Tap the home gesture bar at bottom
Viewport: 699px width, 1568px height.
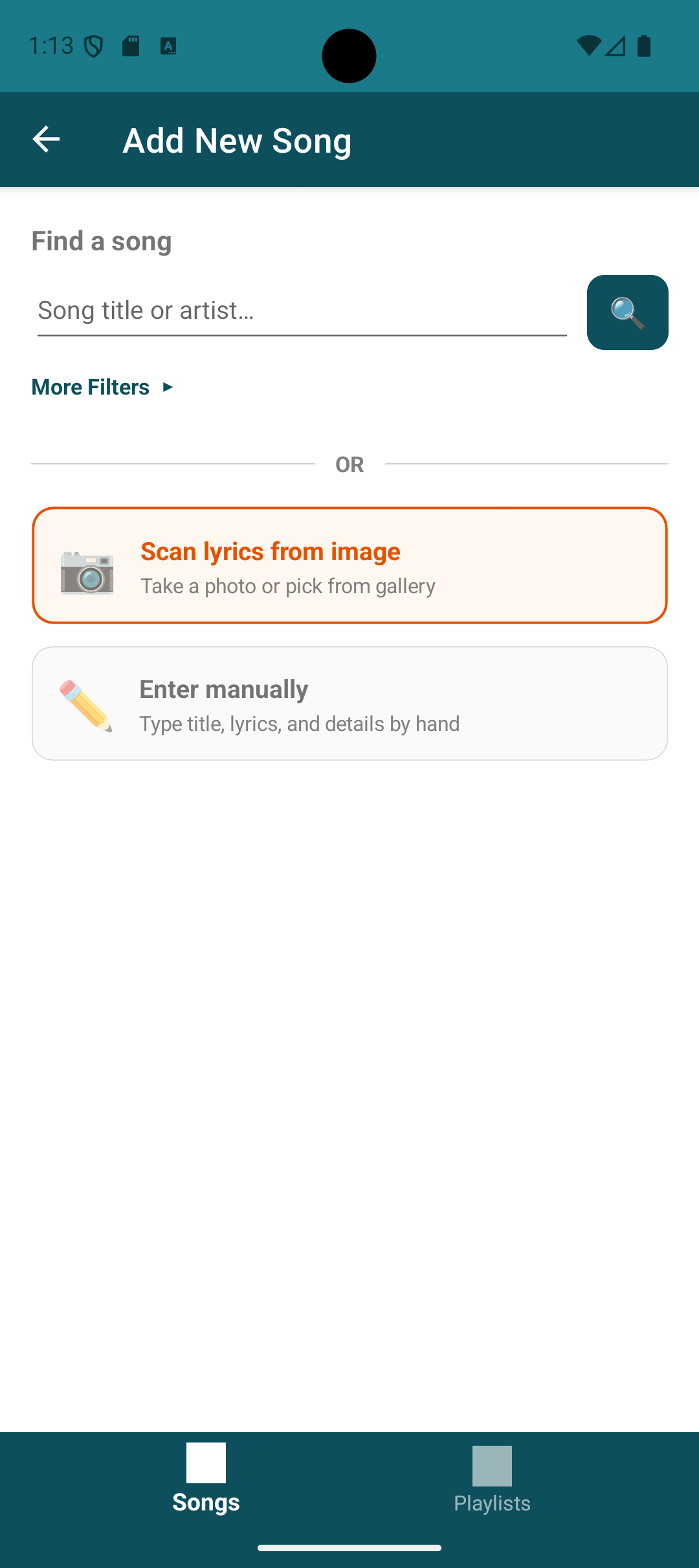click(349, 1548)
